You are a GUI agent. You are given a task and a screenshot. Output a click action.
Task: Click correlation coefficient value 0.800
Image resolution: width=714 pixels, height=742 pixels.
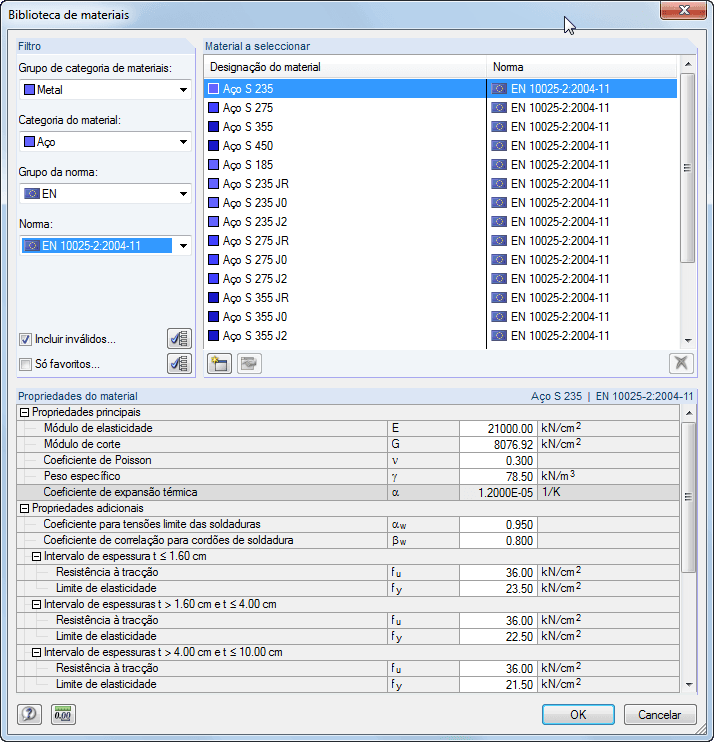[498, 540]
